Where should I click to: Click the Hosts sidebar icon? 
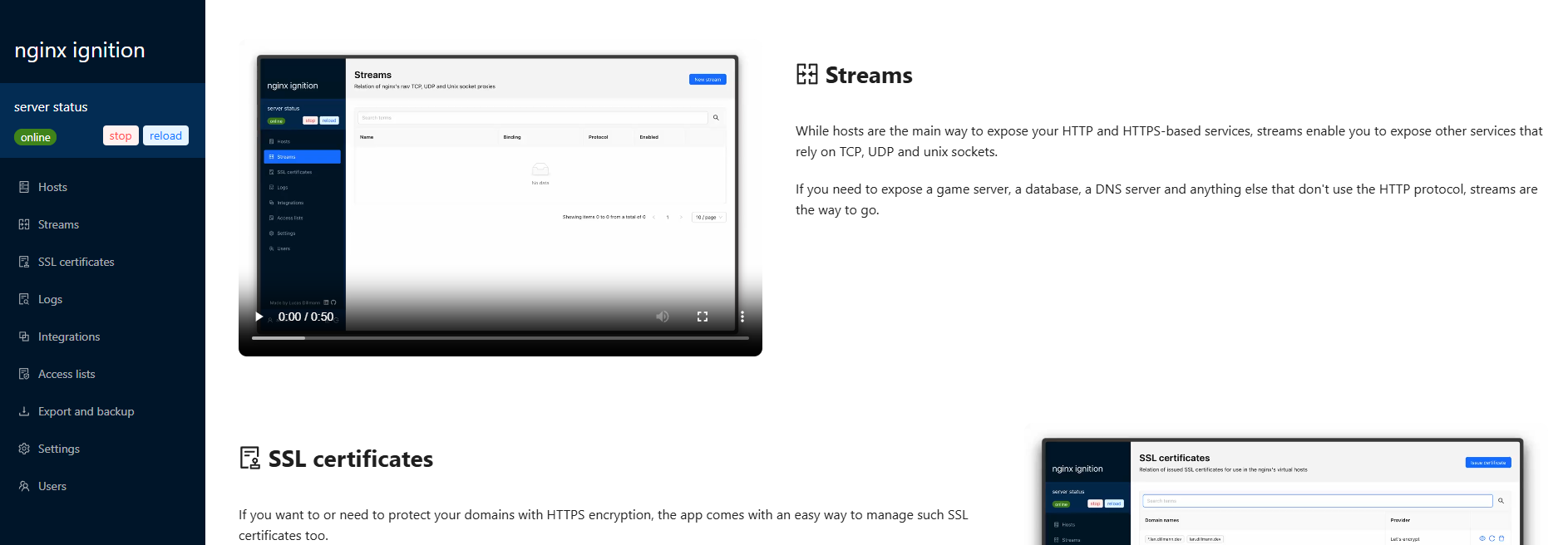click(x=24, y=187)
